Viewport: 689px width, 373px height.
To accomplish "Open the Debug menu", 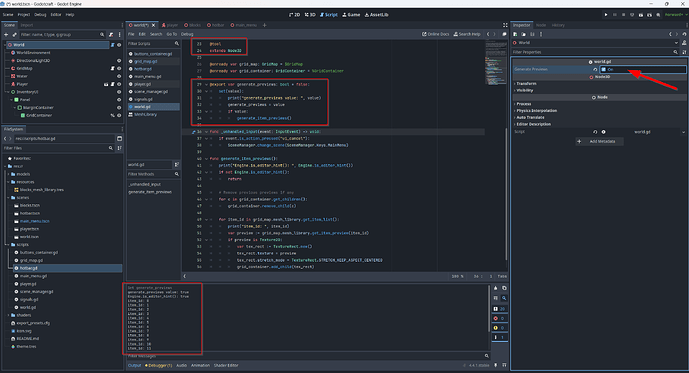I will [40, 14].
